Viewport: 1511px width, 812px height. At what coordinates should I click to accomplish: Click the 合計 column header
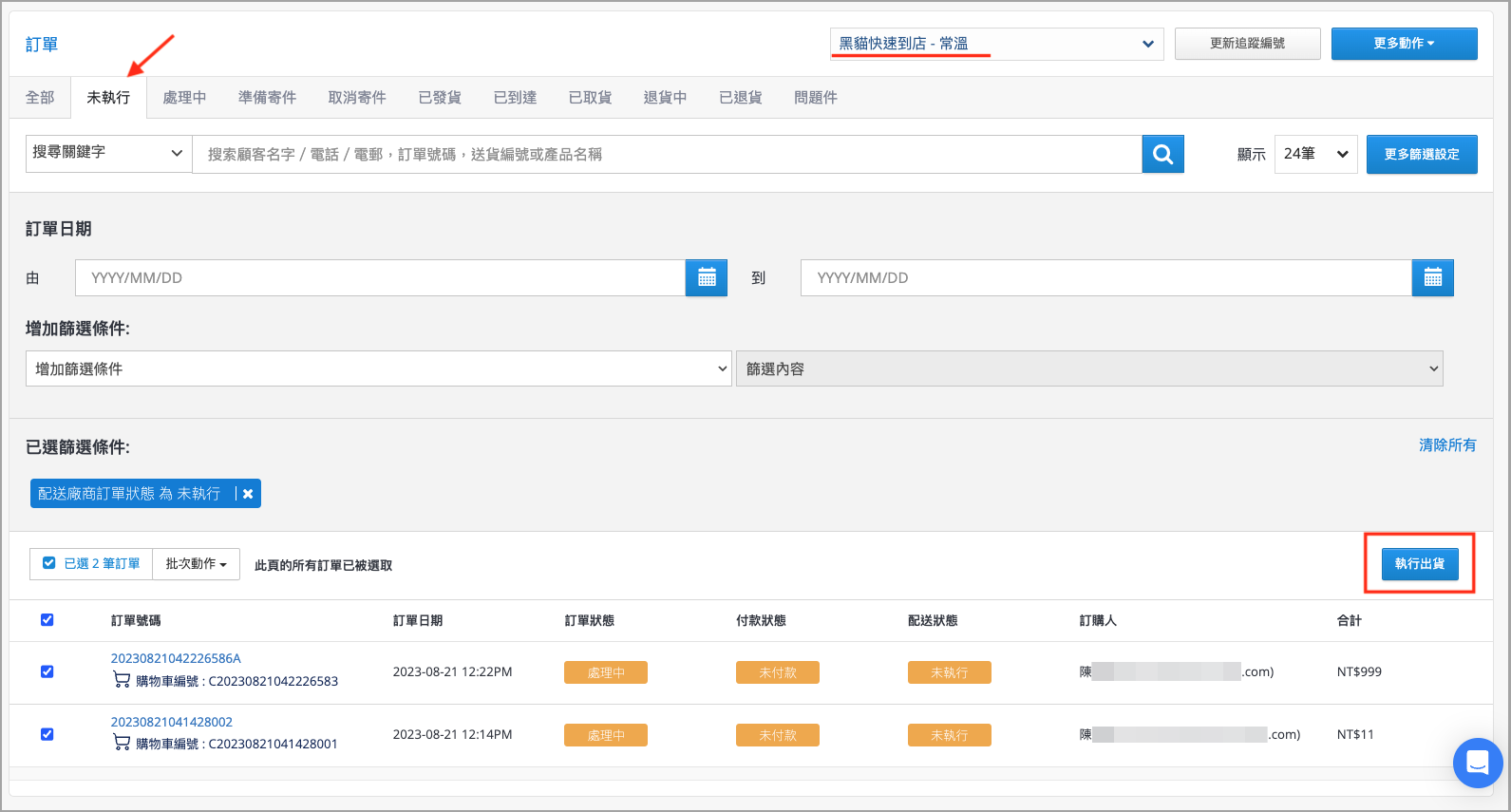click(x=1350, y=620)
